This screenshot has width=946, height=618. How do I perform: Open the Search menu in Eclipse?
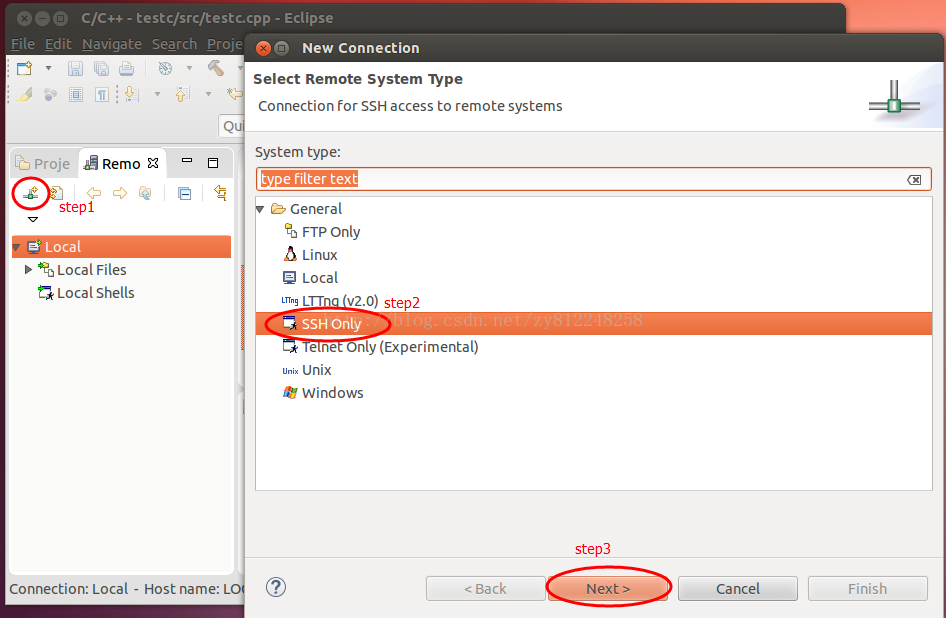[174, 44]
